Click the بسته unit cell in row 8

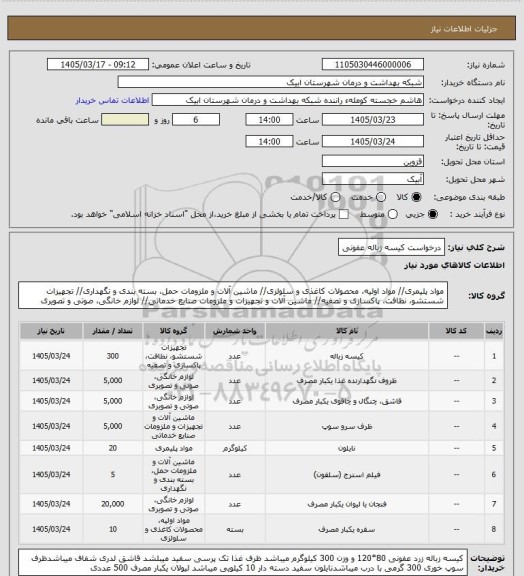234,529
